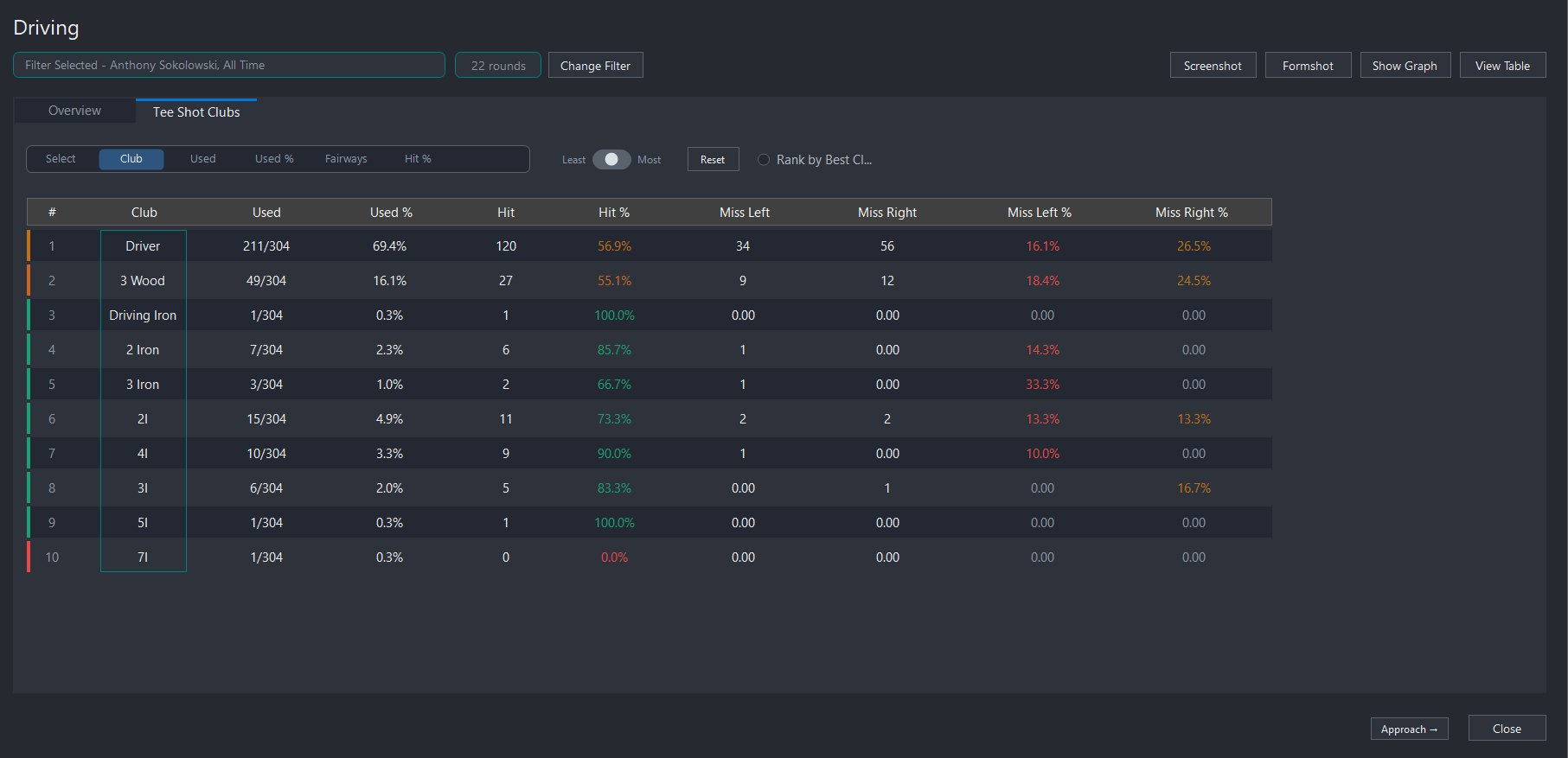The image size is (1568, 758).
Task: Select the 7I club cell
Action: click(x=143, y=557)
